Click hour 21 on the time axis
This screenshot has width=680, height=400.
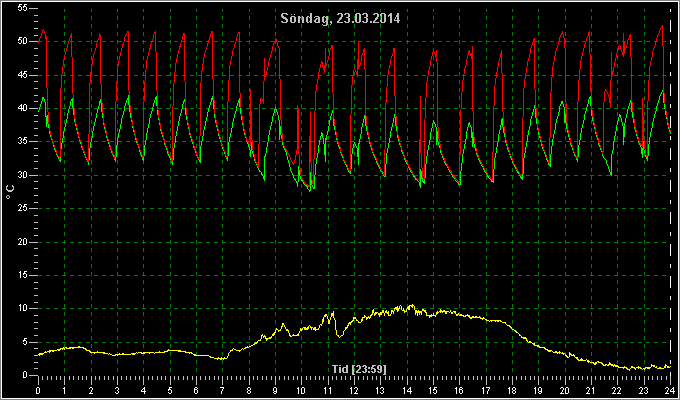click(x=591, y=390)
